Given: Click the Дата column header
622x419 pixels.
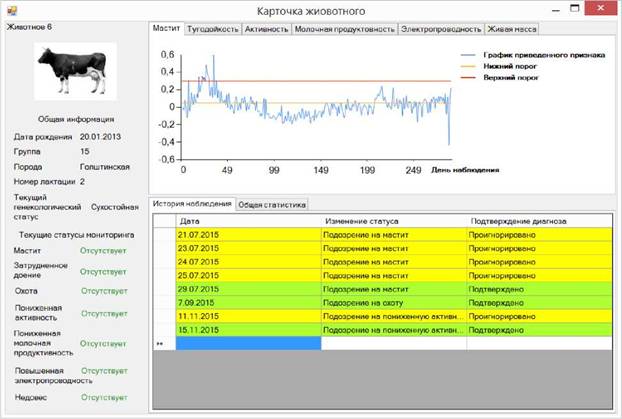Looking at the screenshot, I should click(x=248, y=221).
